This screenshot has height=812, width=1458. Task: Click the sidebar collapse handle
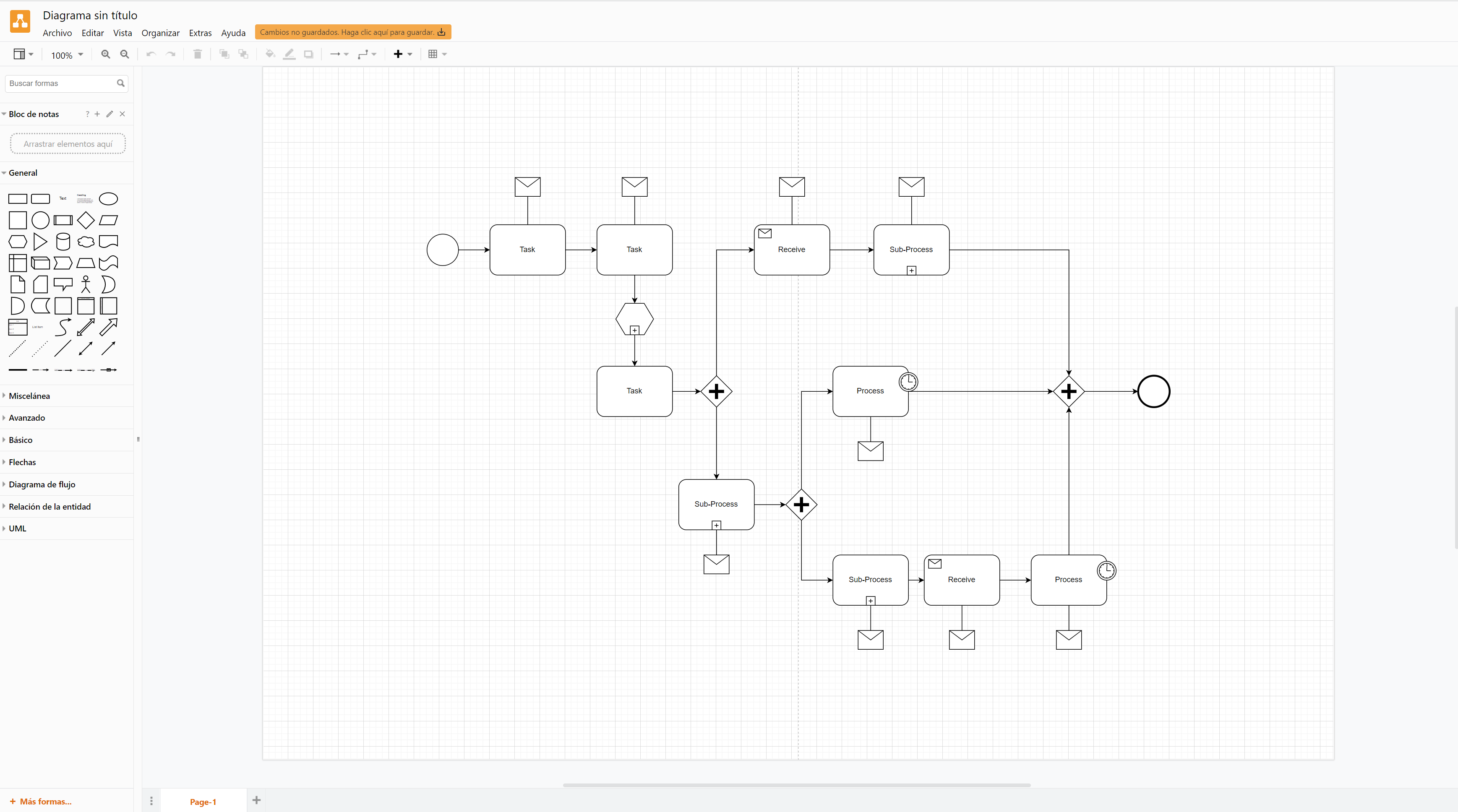point(138,440)
